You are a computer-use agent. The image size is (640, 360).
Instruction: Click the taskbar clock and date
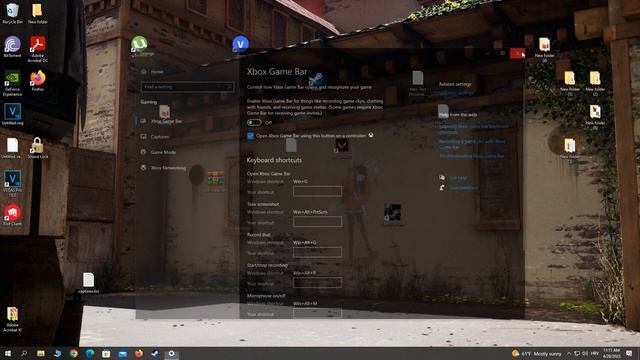[x=611, y=353]
